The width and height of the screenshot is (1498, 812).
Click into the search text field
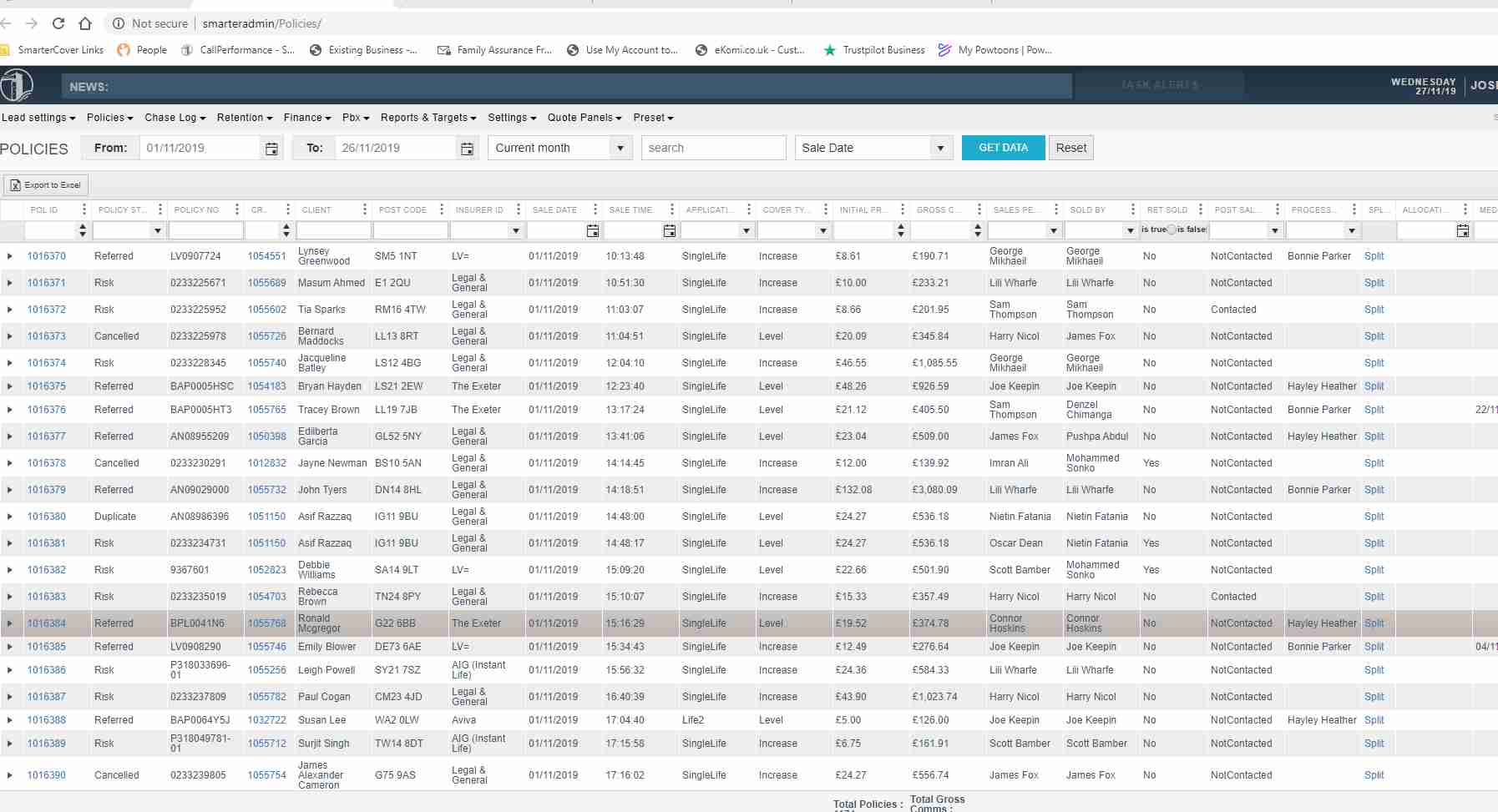[x=713, y=148]
